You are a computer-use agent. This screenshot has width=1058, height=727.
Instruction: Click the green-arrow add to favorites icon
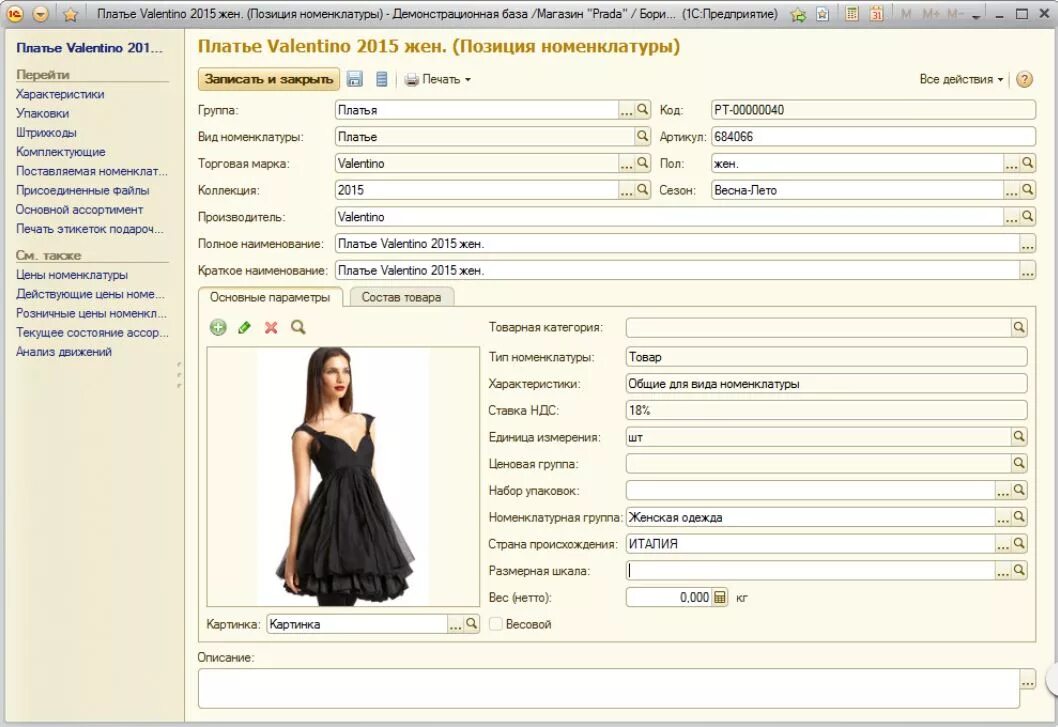click(798, 14)
